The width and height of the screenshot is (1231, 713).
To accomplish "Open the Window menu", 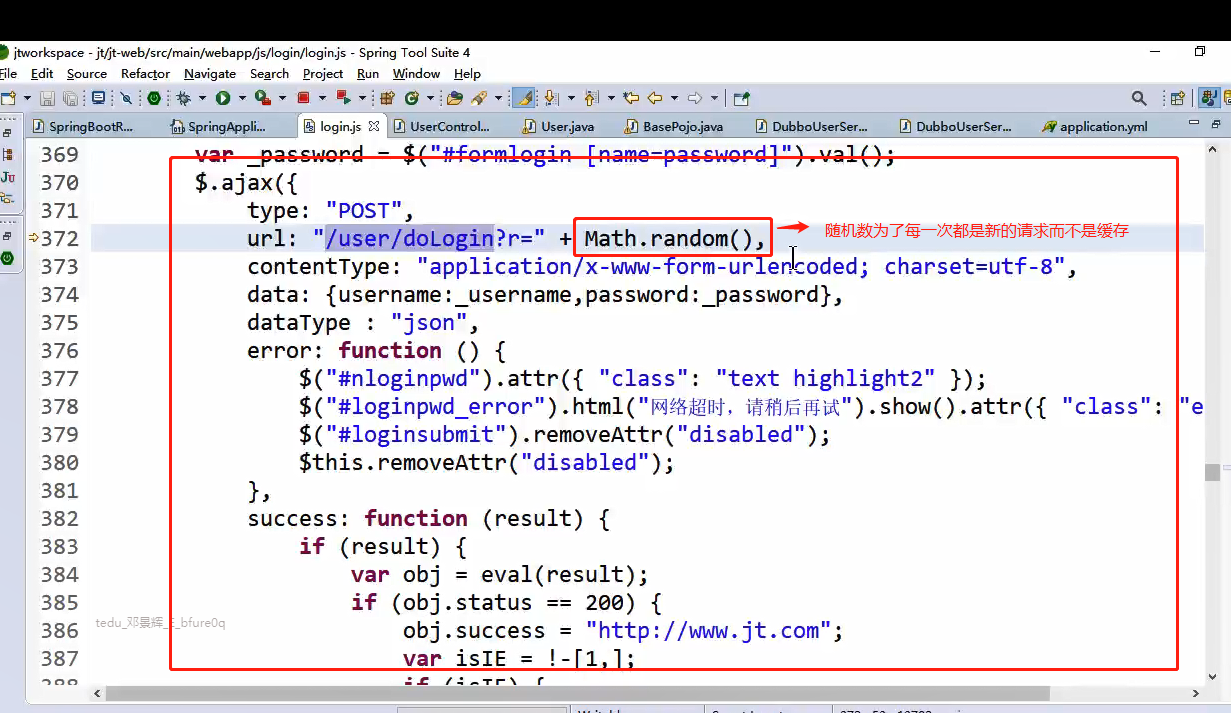I will click(x=416, y=73).
